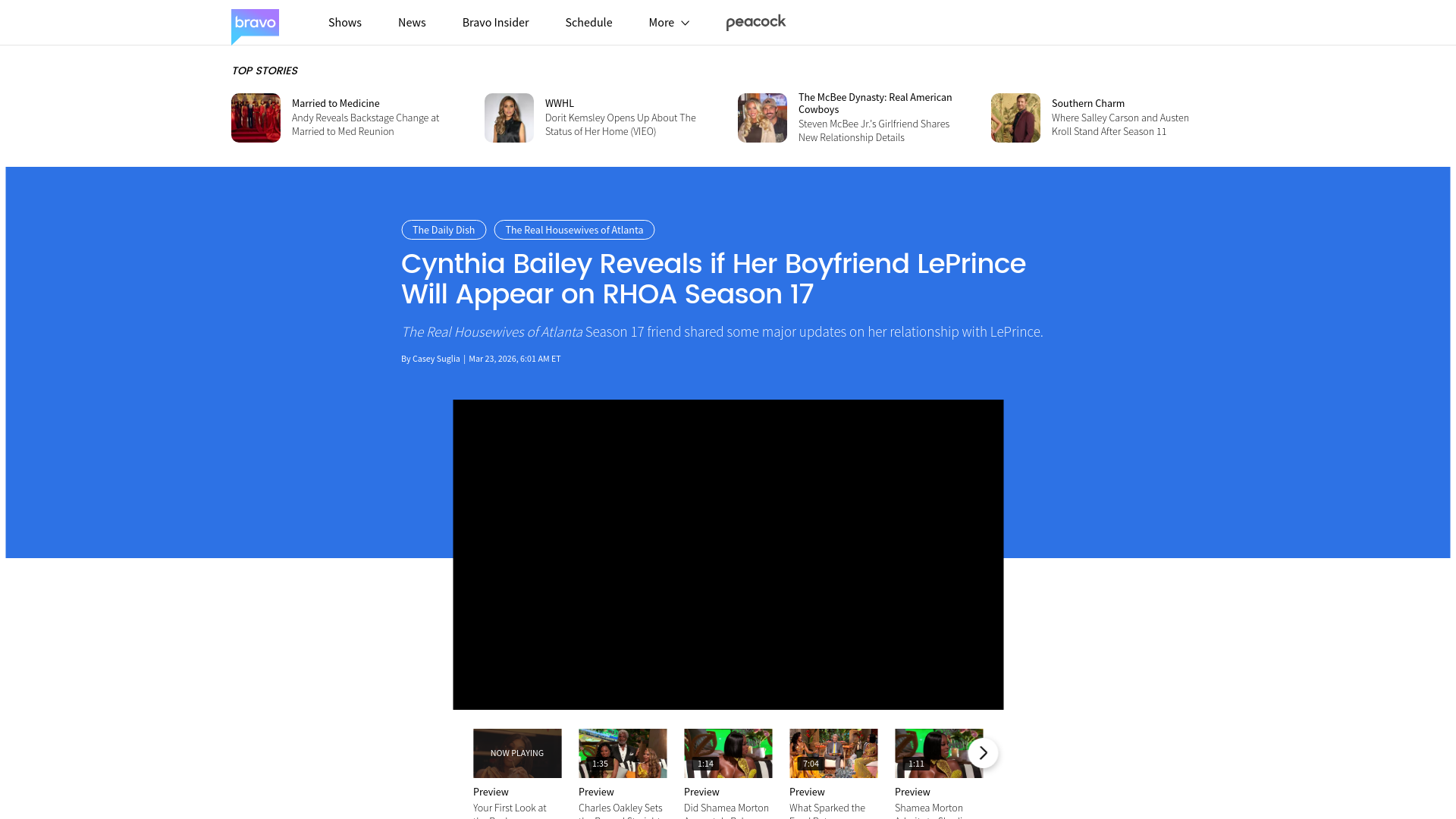This screenshot has width=1456, height=819.
Task: Open the Peacock logo link
Action: (755, 23)
